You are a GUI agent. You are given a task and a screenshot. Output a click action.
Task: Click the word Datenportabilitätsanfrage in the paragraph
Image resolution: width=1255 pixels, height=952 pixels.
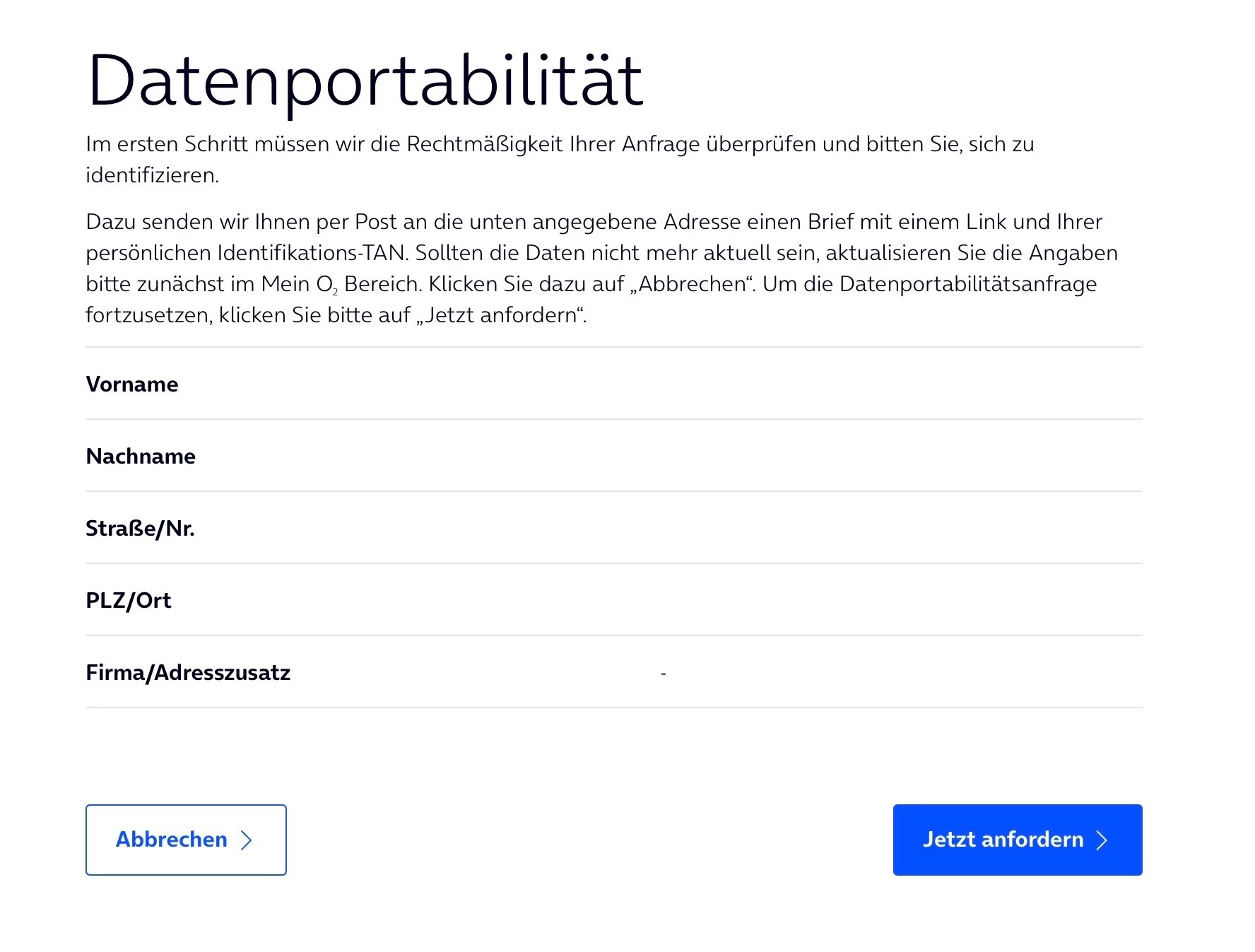[x=968, y=284]
